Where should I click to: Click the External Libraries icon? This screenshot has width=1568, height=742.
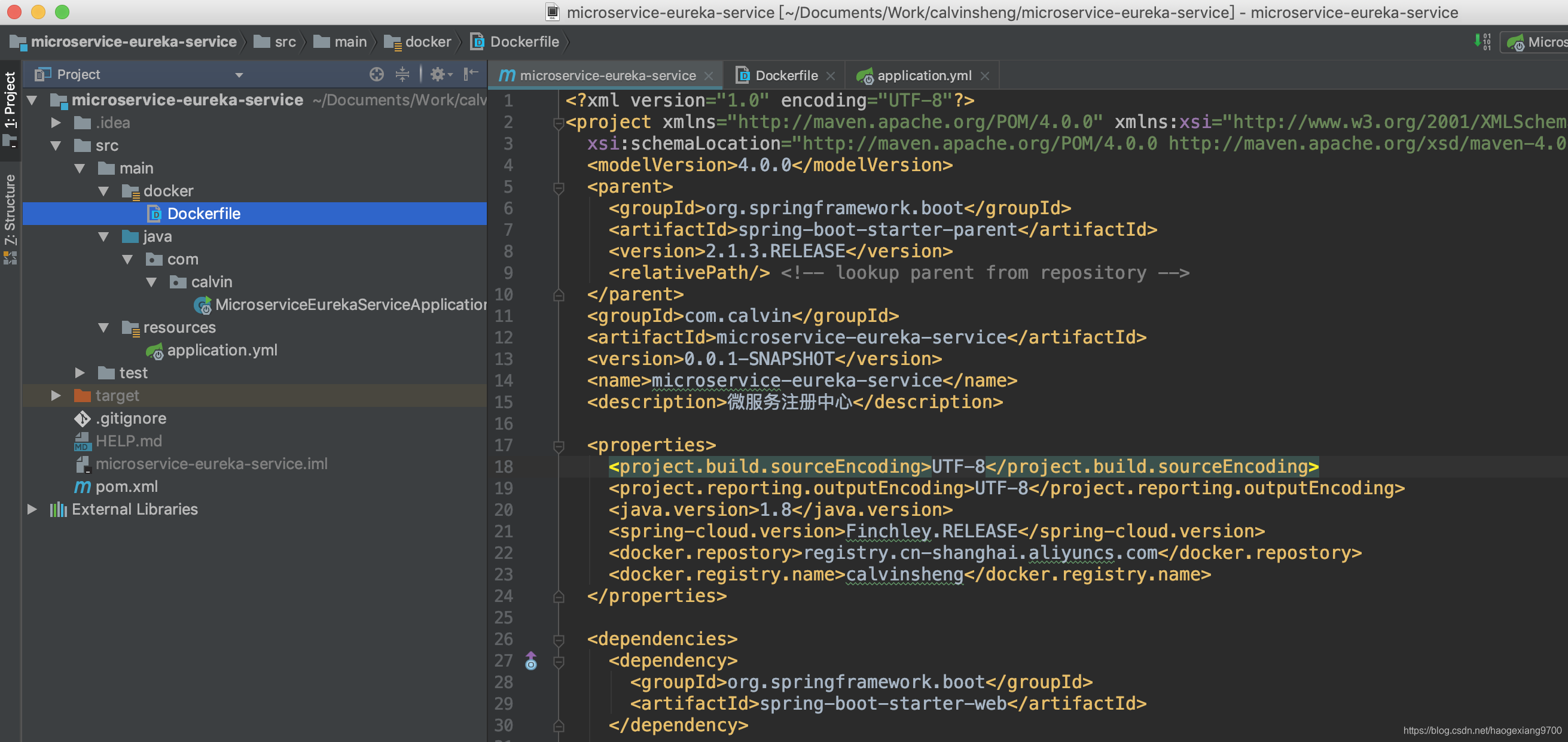coord(59,509)
